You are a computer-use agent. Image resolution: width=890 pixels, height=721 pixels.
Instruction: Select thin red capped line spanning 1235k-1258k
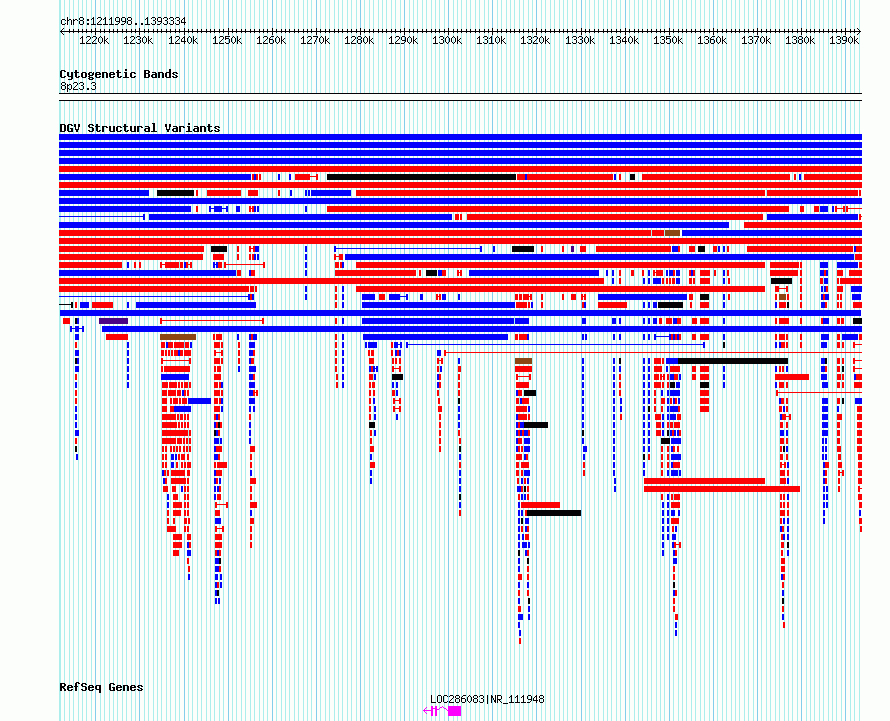click(212, 321)
